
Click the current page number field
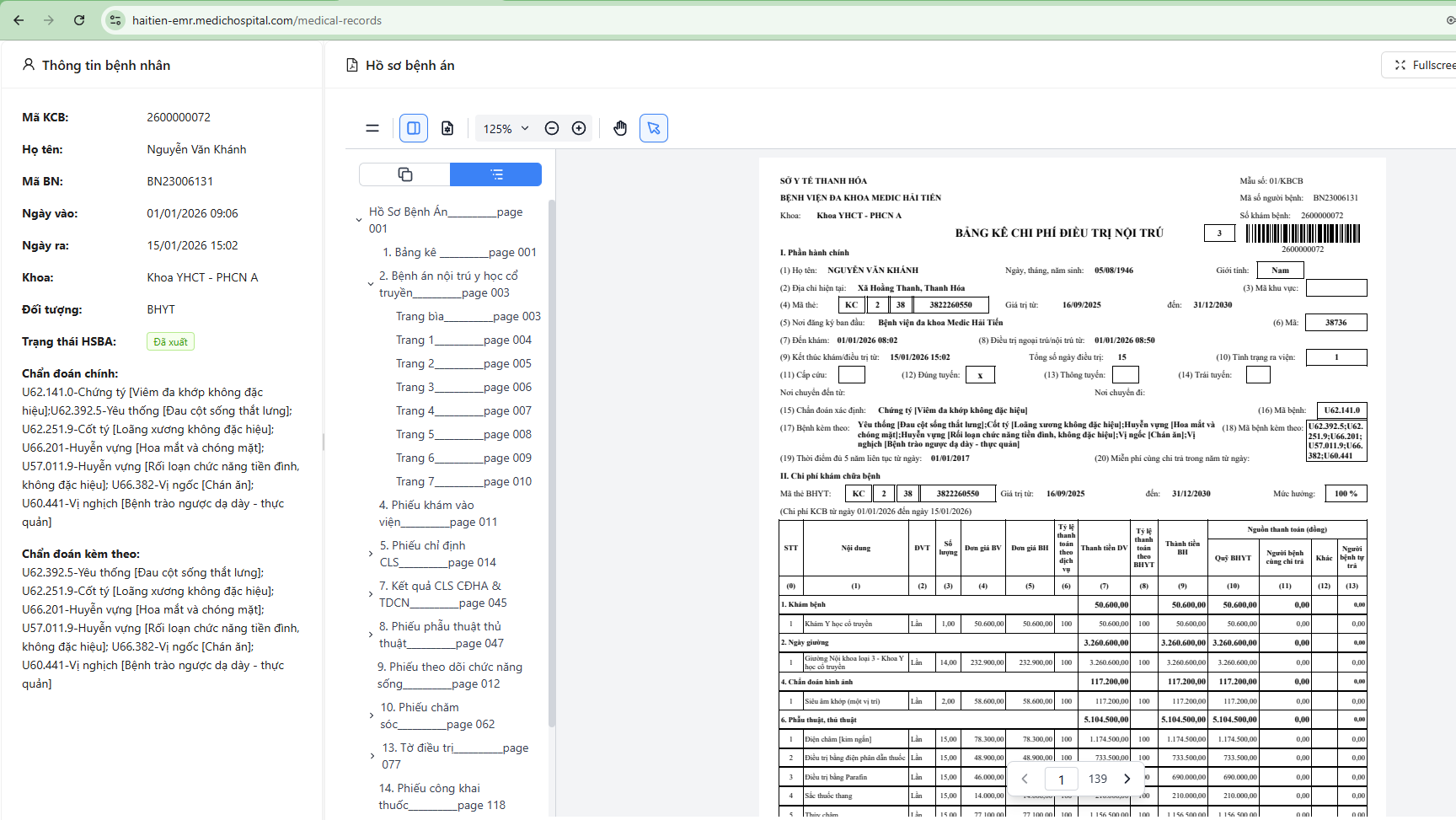[x=1061, y=779]
